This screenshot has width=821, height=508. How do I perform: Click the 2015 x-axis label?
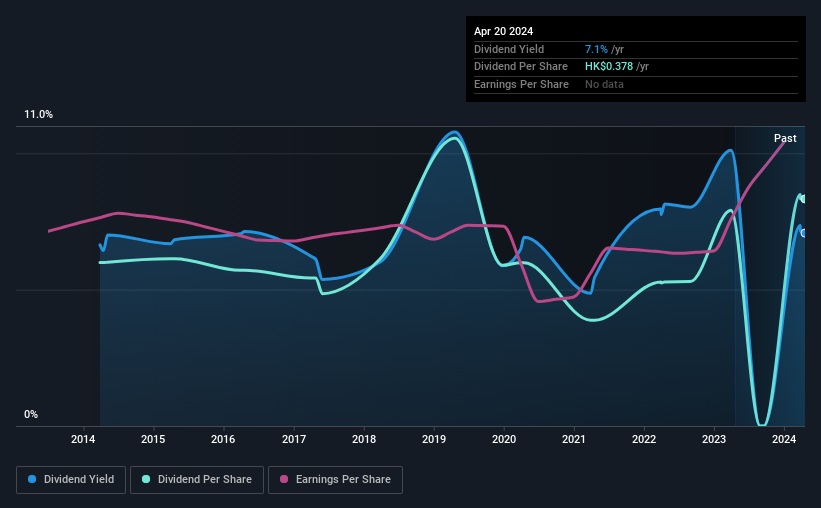click(153, 439)
